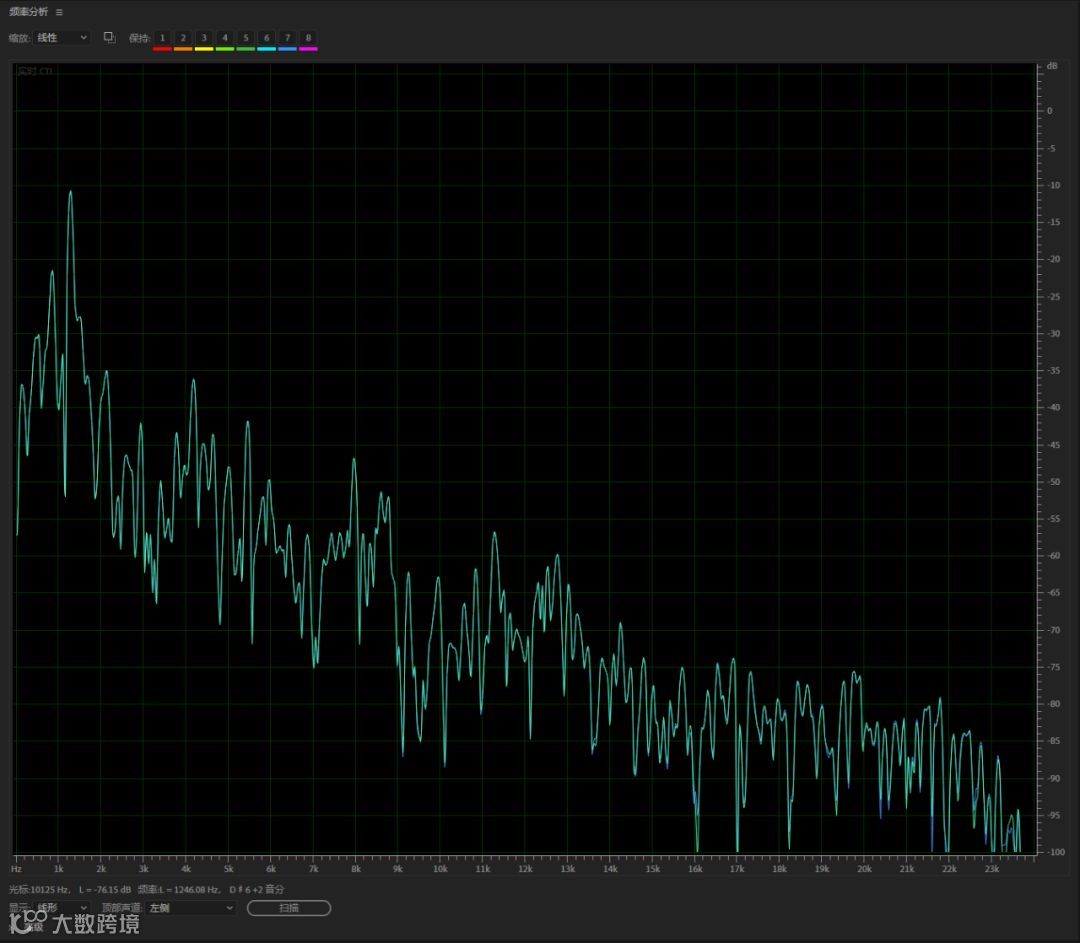The width and height of the screenshot is (1080, 943).
Task: Open the 频率分析 panel menu icon
Action: [59, 12]
